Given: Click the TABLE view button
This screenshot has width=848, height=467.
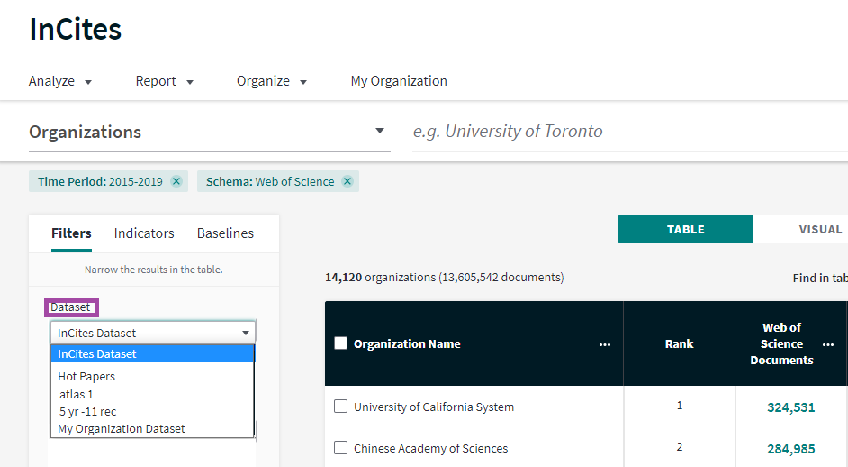Looking at the screenshot, I should pos(685,229).
